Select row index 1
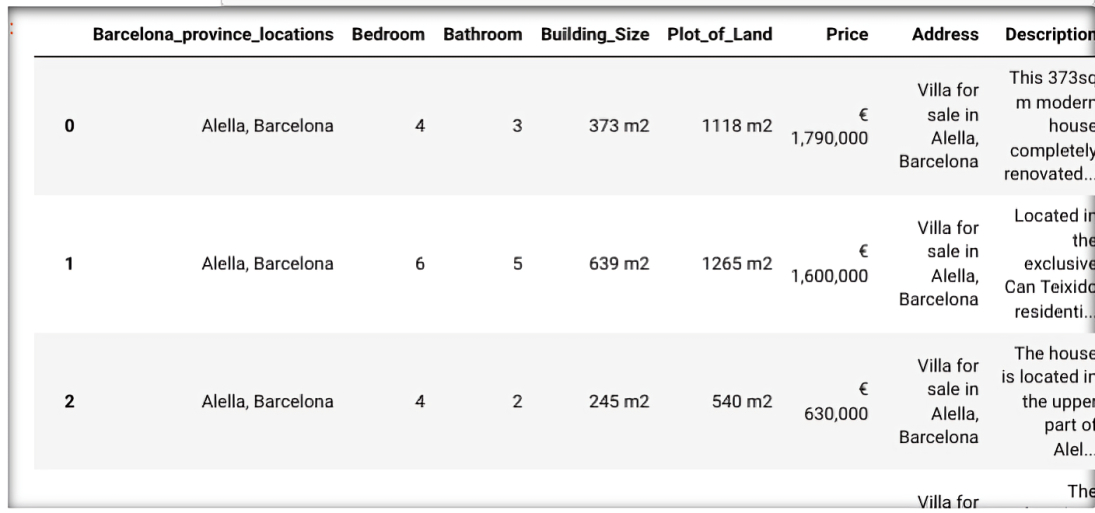 coord(69,264)
